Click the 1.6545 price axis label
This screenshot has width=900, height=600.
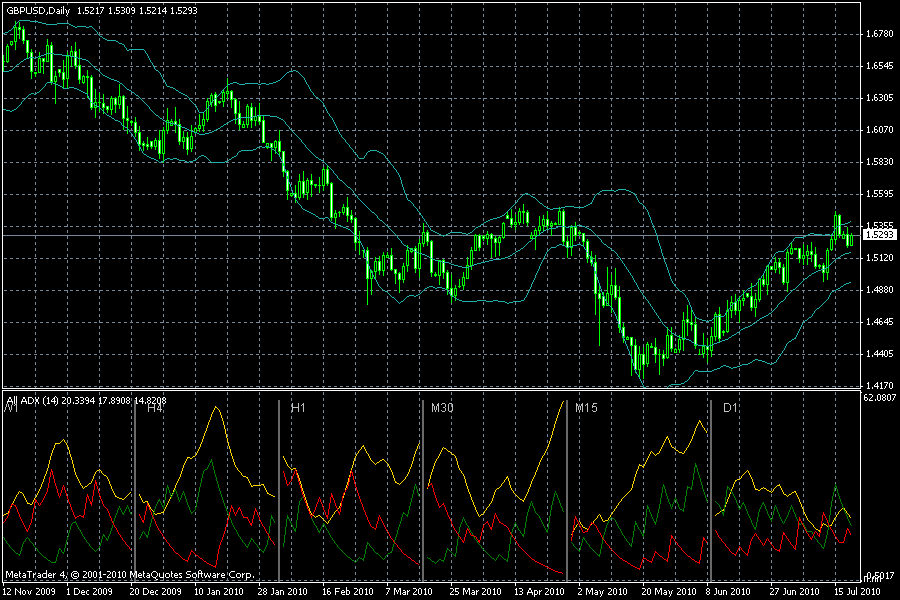coord(880,66)
